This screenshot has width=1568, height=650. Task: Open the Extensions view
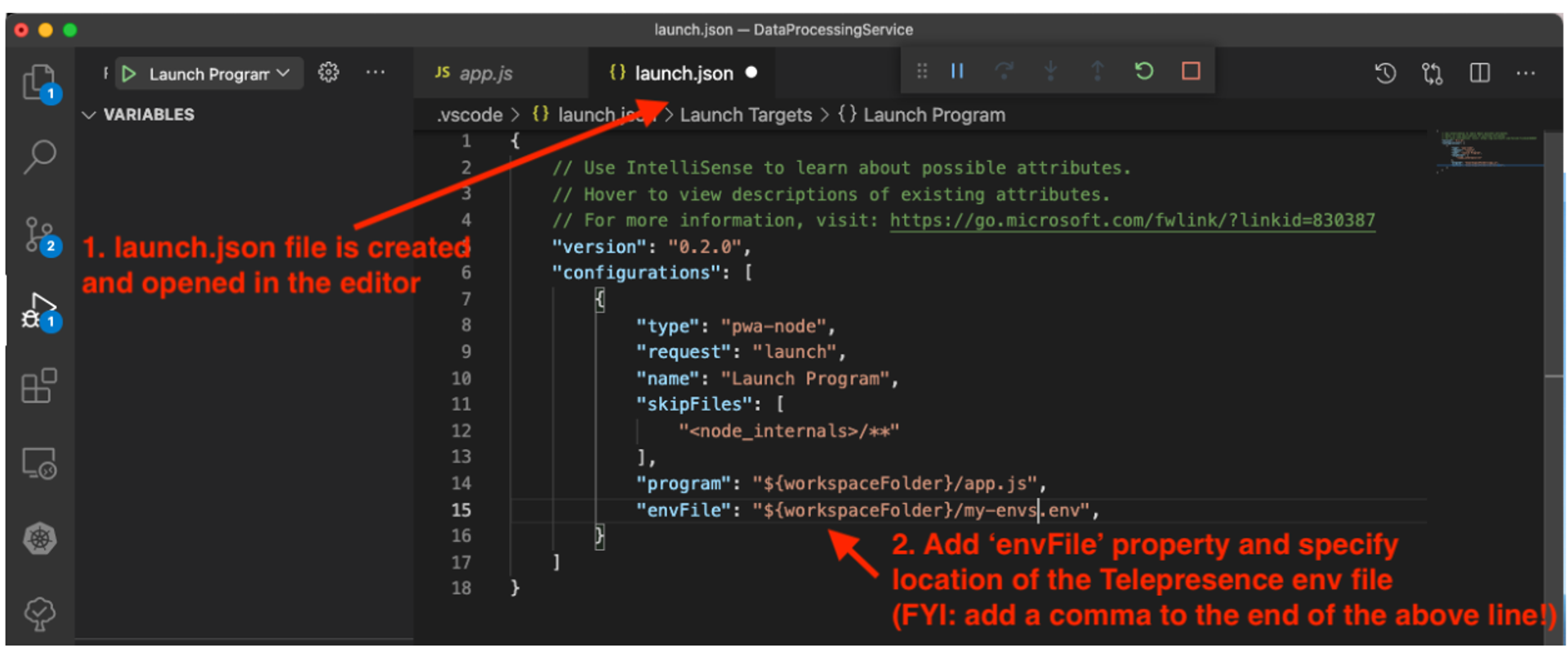click(x=39, y=385)
